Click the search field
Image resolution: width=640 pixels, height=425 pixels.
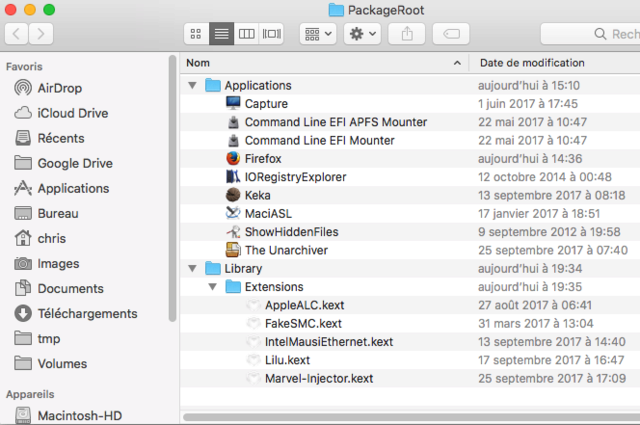(x=590, y=34)
